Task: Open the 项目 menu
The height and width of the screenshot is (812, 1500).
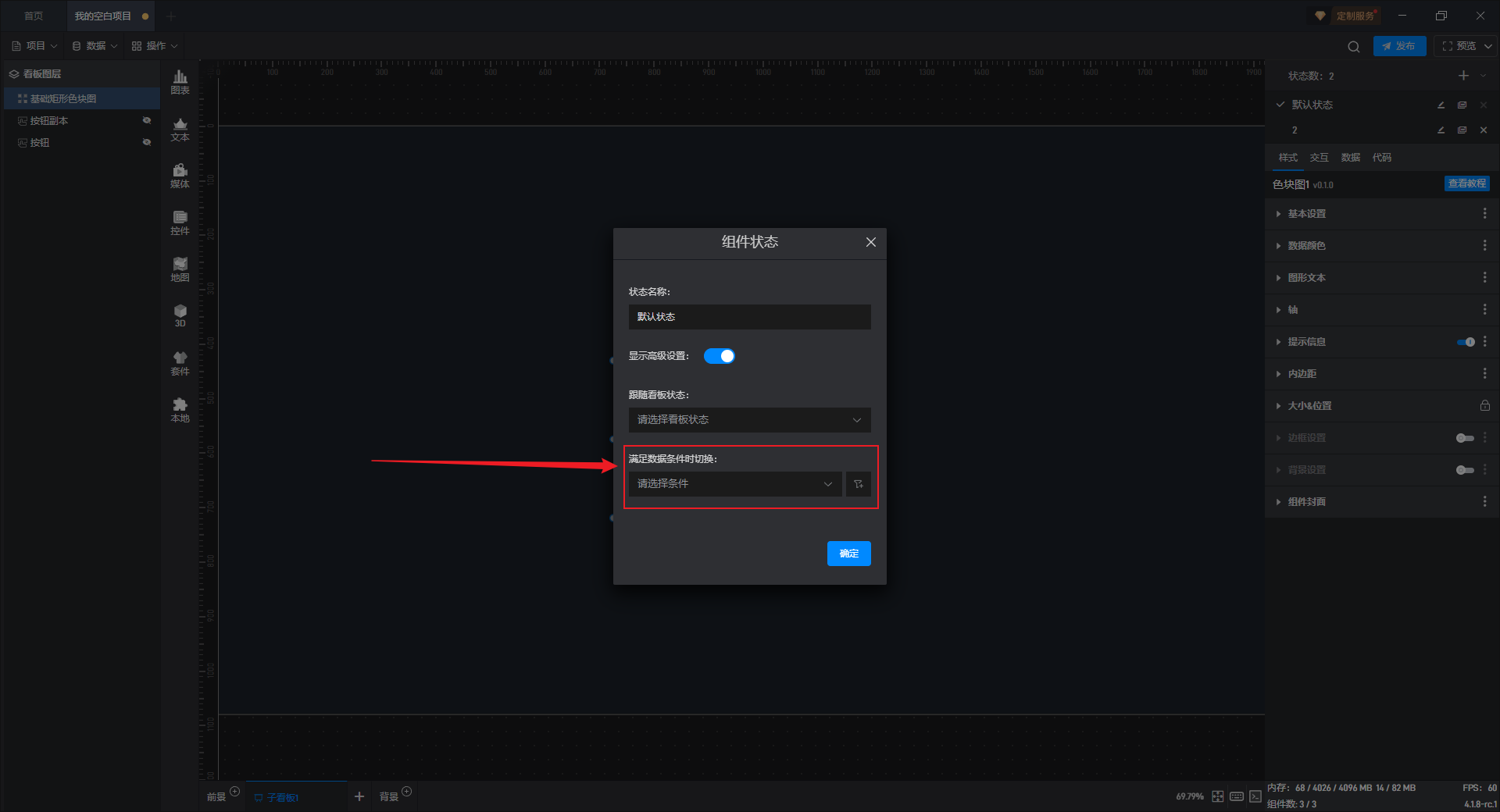Action: point(34,46)
